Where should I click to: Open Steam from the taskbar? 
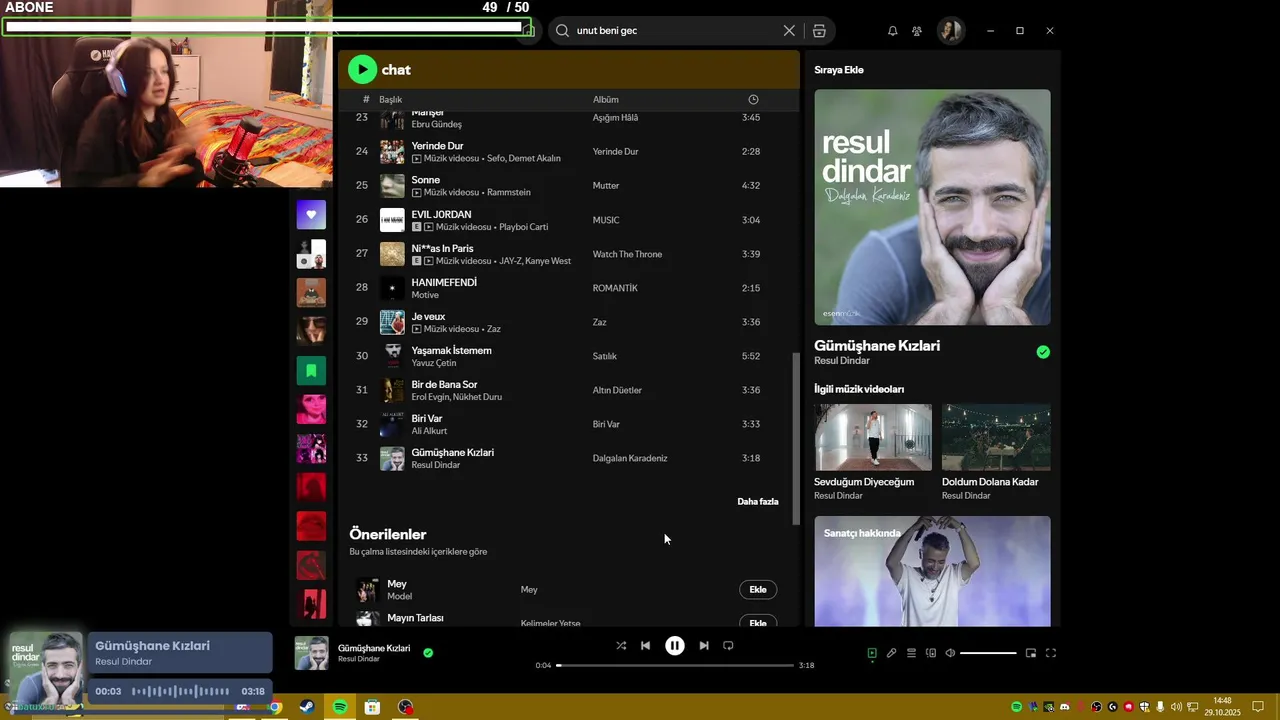click(x=307, y=707)
